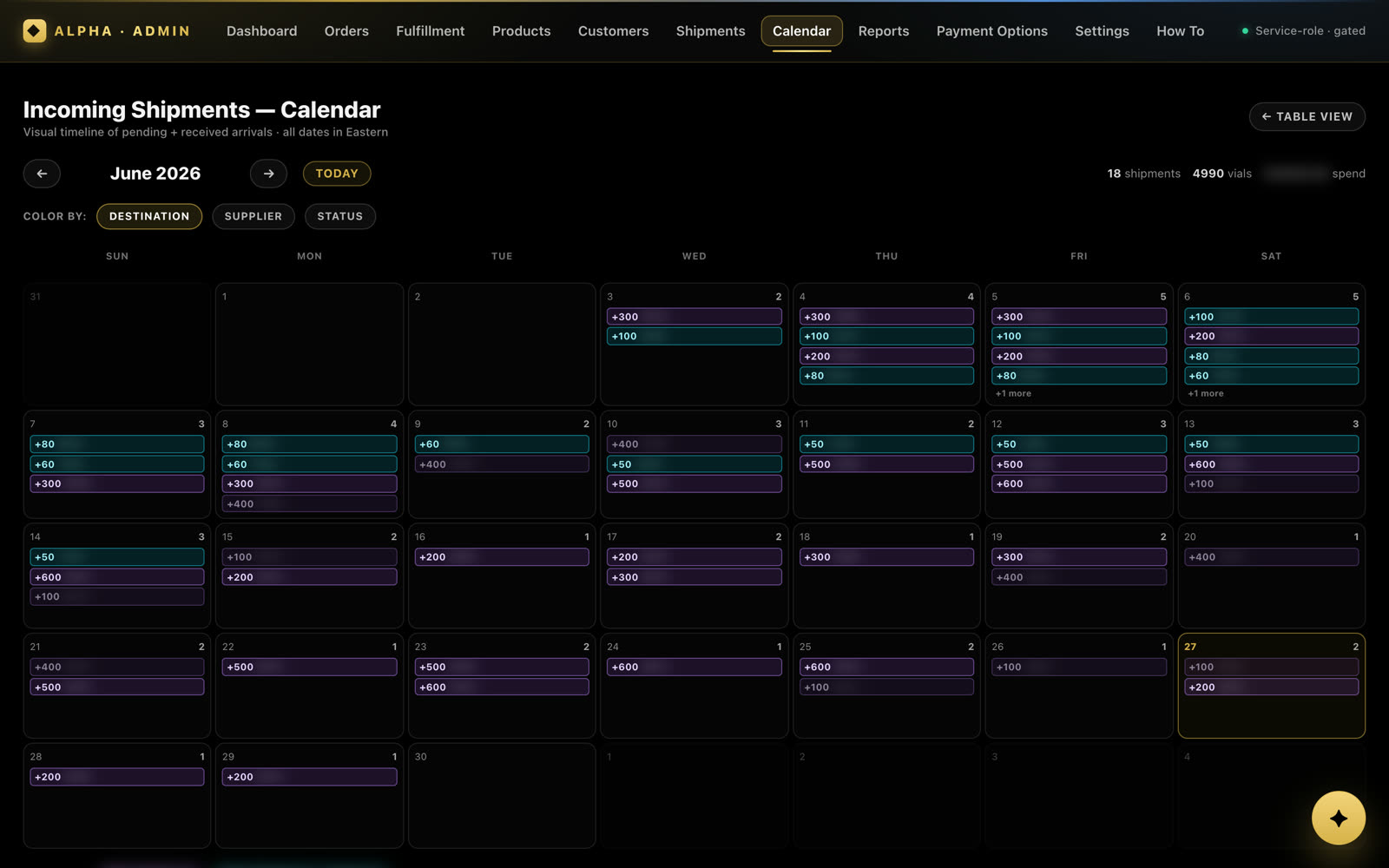Open the +100 shipment on June 3
Screen dimensions: 1389x868
tap(694, 336)
